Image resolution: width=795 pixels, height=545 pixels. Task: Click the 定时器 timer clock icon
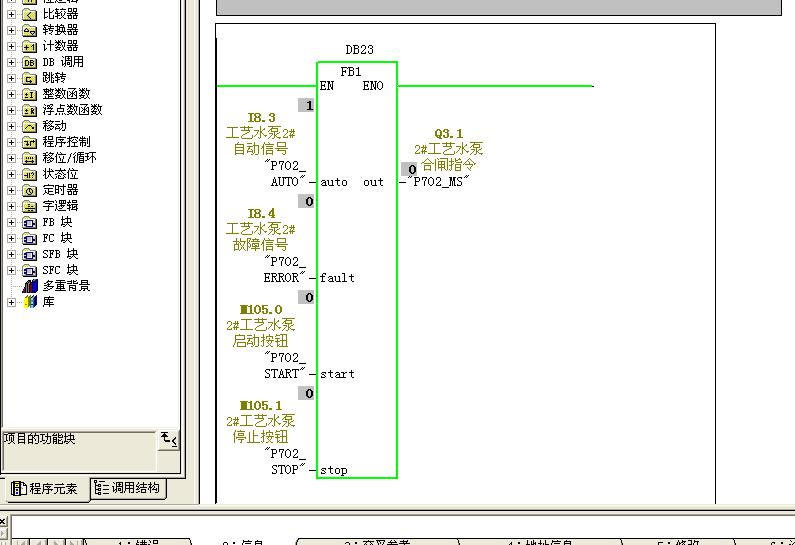point(29,191)
